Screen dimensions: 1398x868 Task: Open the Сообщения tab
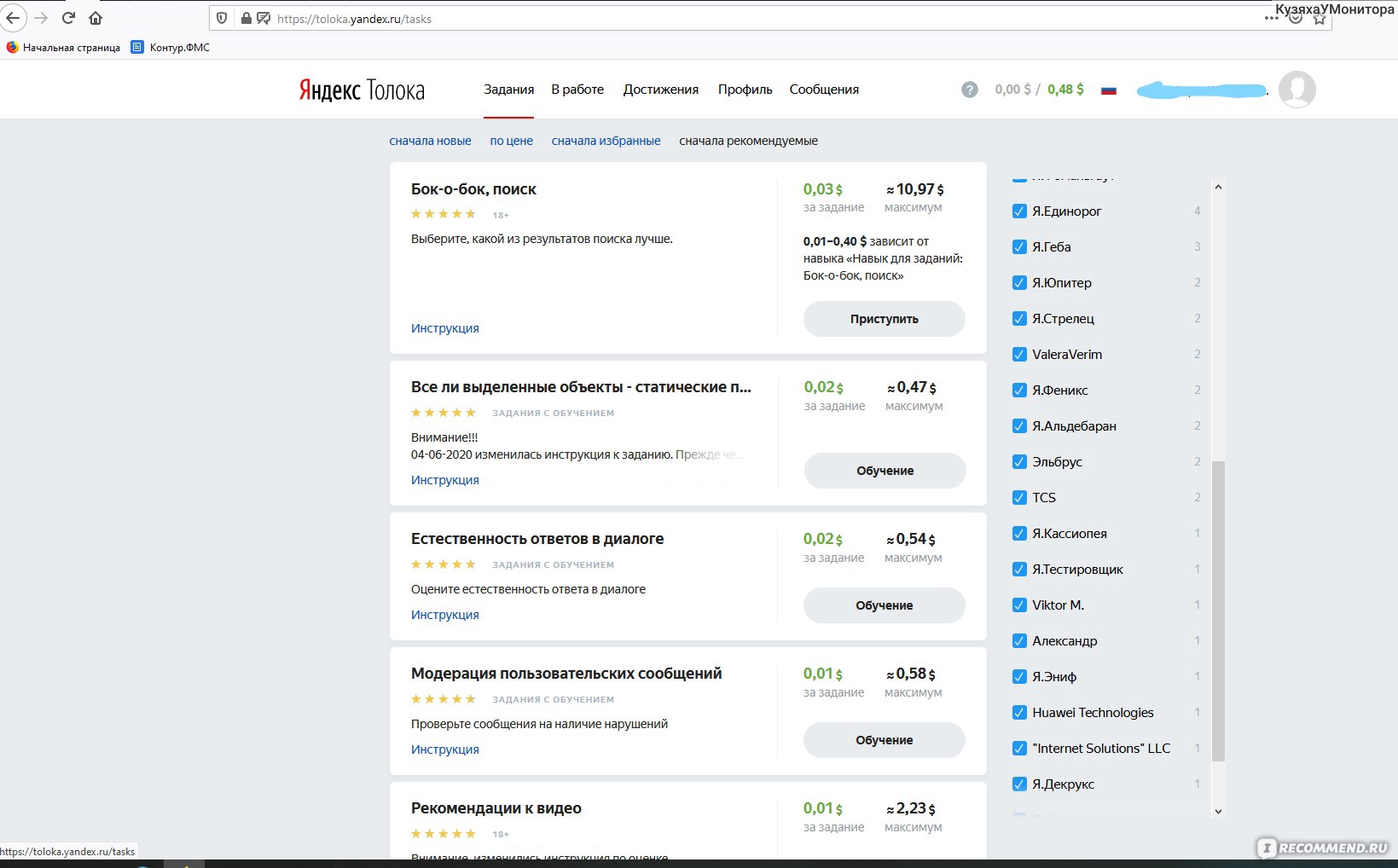[824, 90]
